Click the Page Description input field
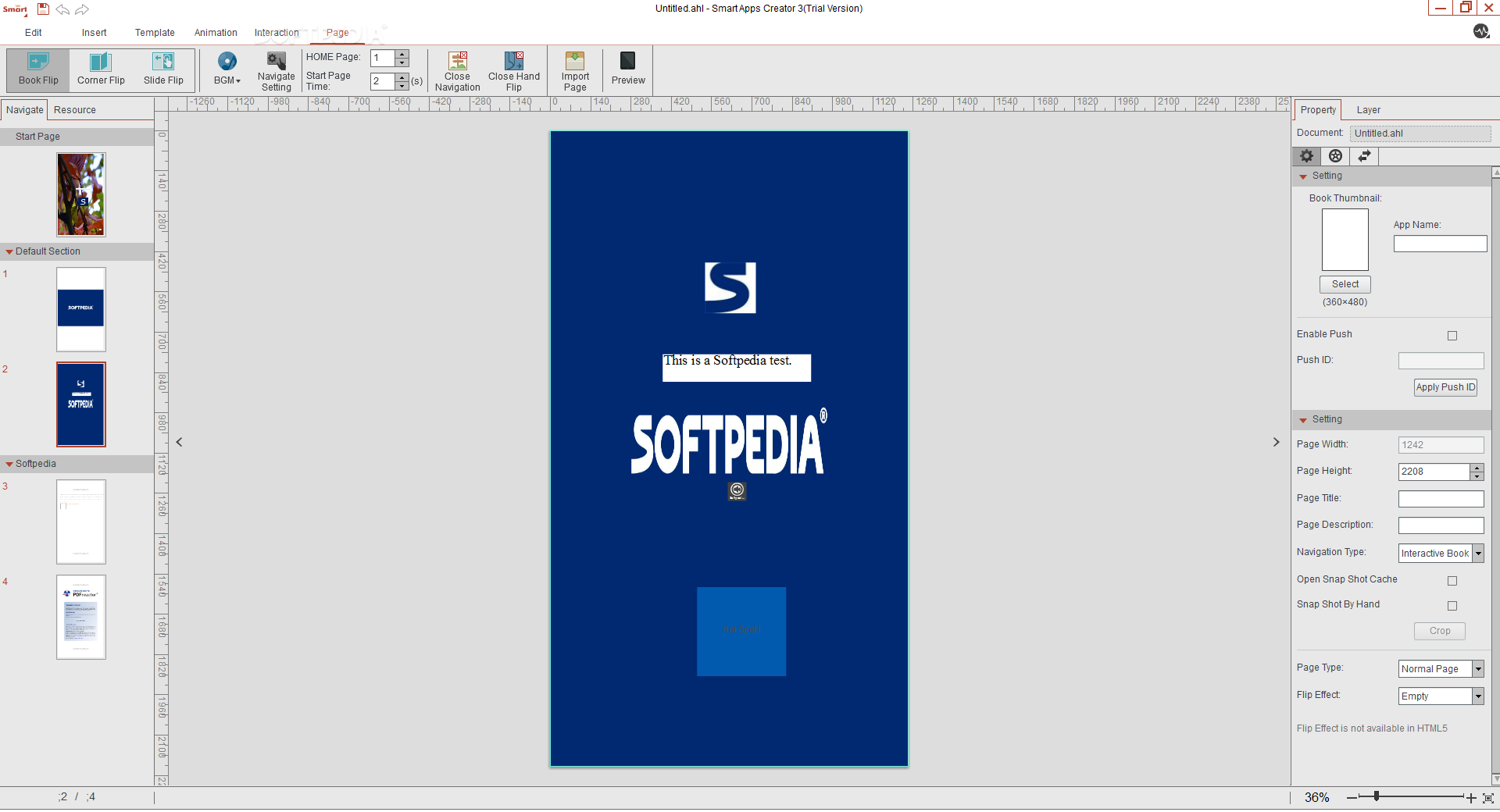Screen dimensions: 1500x812 coord(1441,525)
